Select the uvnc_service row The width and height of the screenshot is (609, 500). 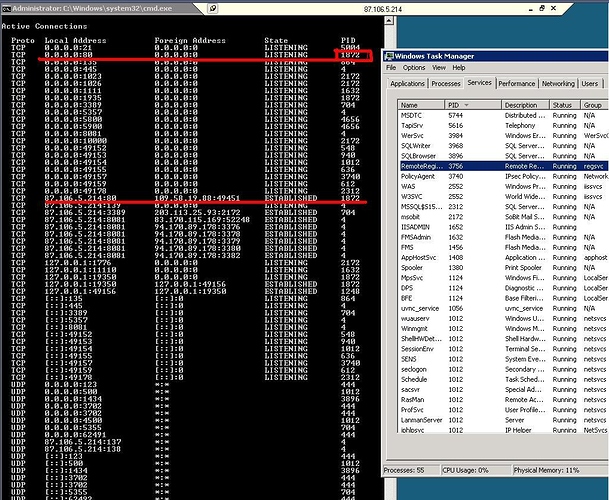pyautogui.click(x=503, y=308)
